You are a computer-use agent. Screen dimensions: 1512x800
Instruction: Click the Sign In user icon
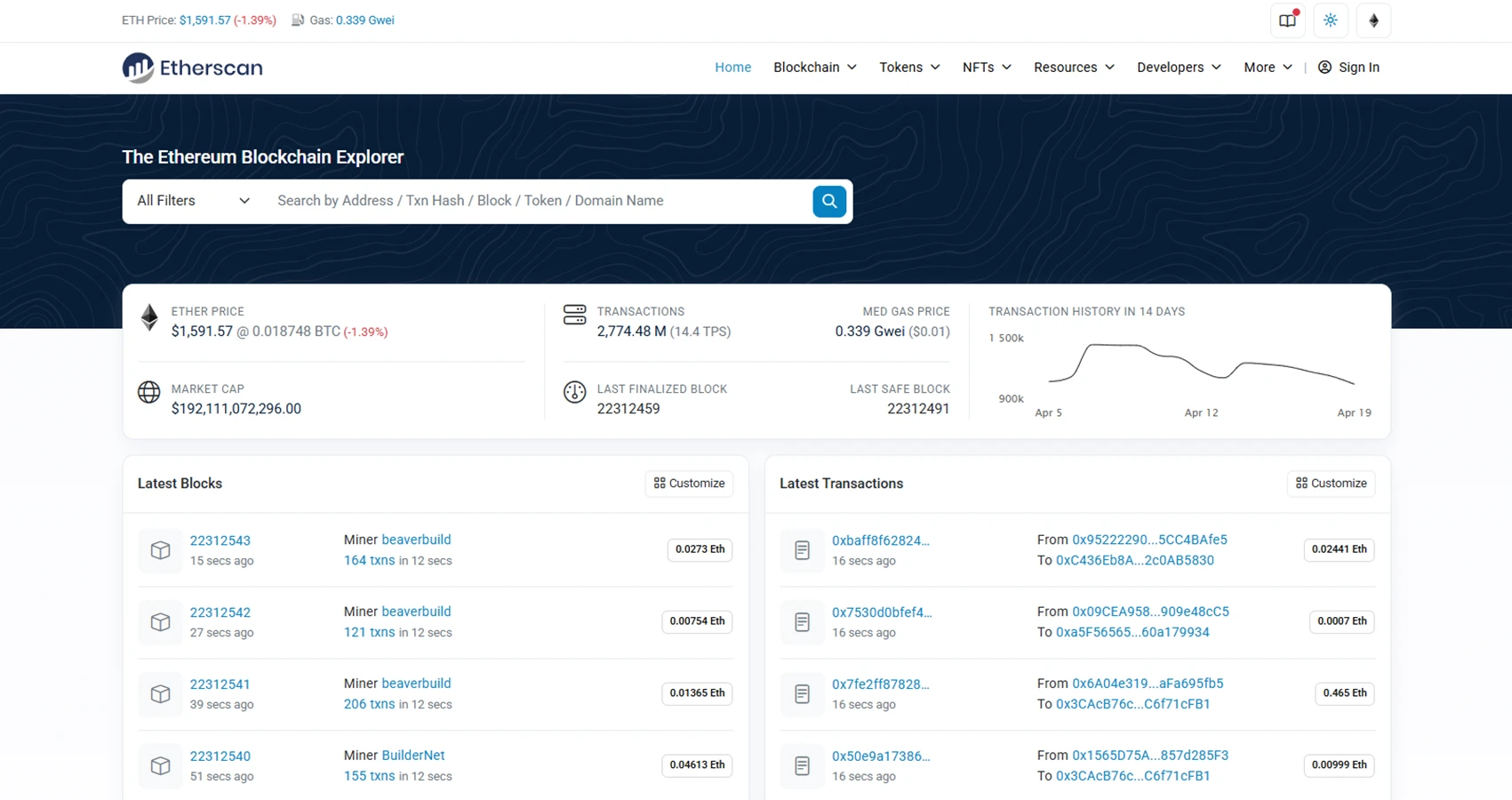[x=1324, y=68]
